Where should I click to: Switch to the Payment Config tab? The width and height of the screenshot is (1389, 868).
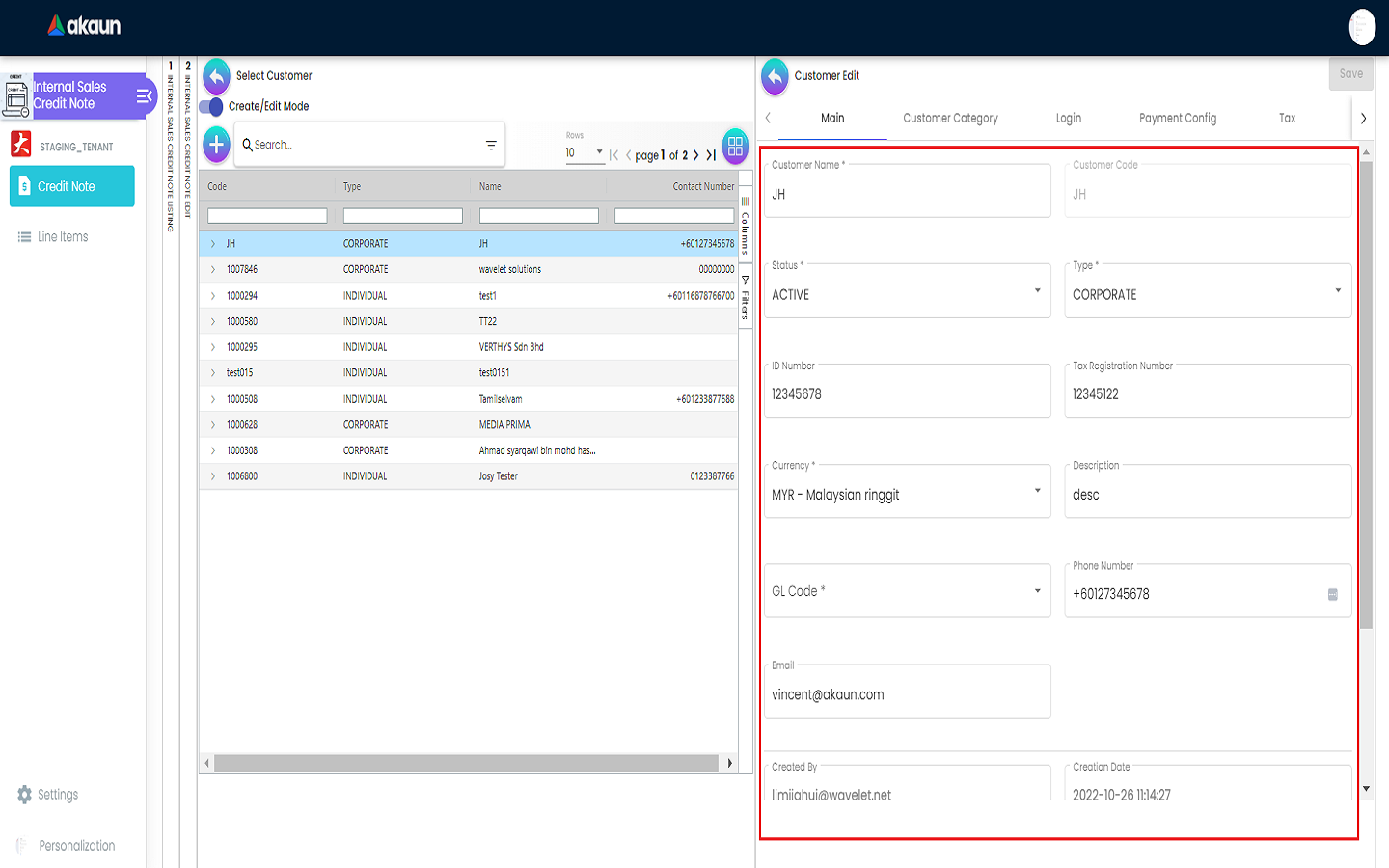point(1177,119)
